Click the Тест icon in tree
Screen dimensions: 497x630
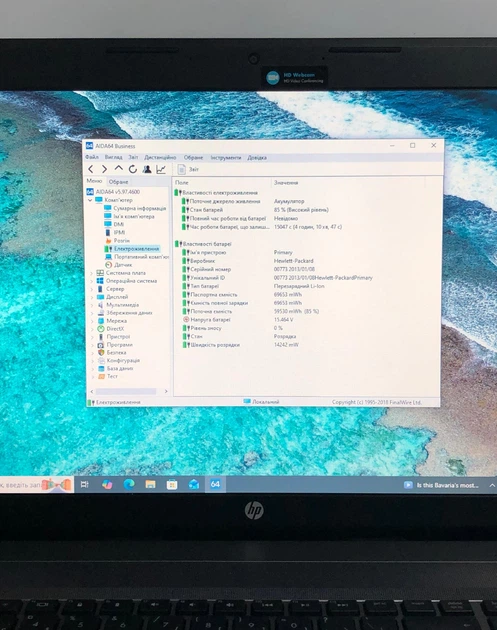pos(102,376)
